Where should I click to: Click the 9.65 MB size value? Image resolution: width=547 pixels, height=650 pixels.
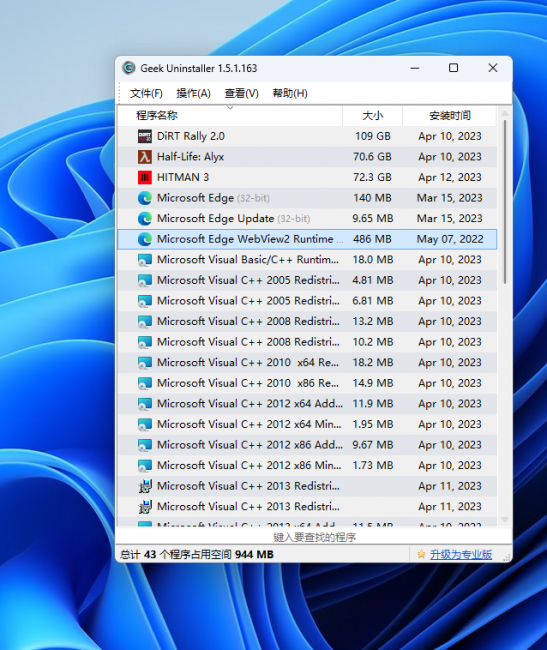point(373,218)
